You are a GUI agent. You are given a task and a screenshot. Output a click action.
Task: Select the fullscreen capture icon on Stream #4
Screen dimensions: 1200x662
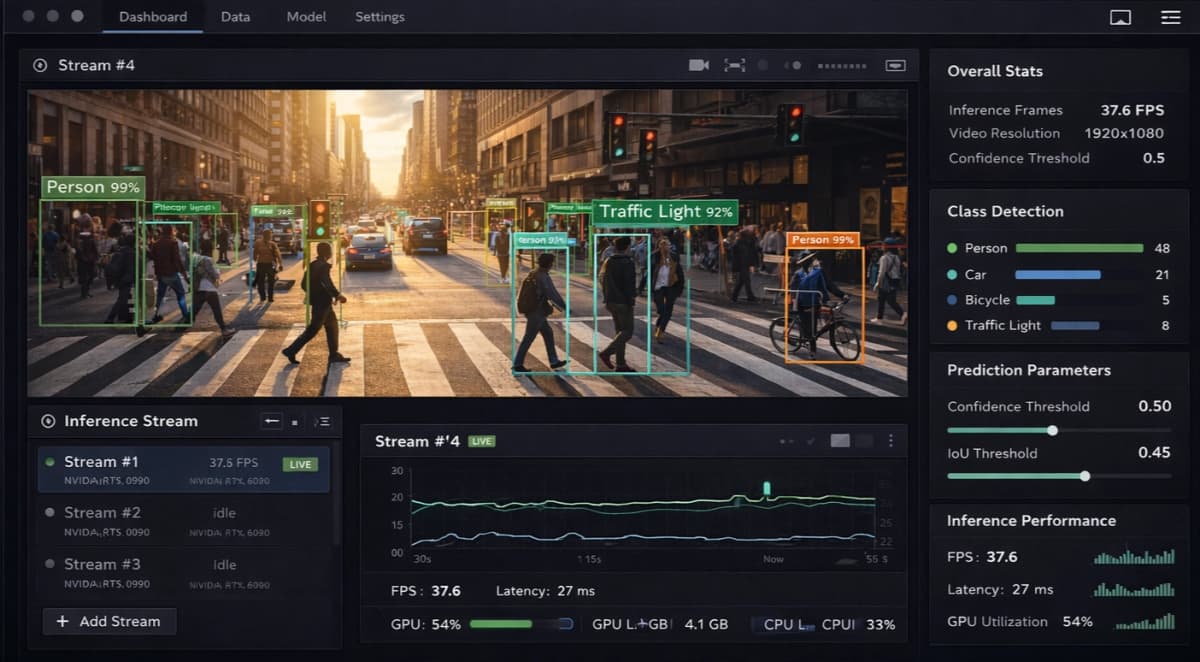point(735,64)
